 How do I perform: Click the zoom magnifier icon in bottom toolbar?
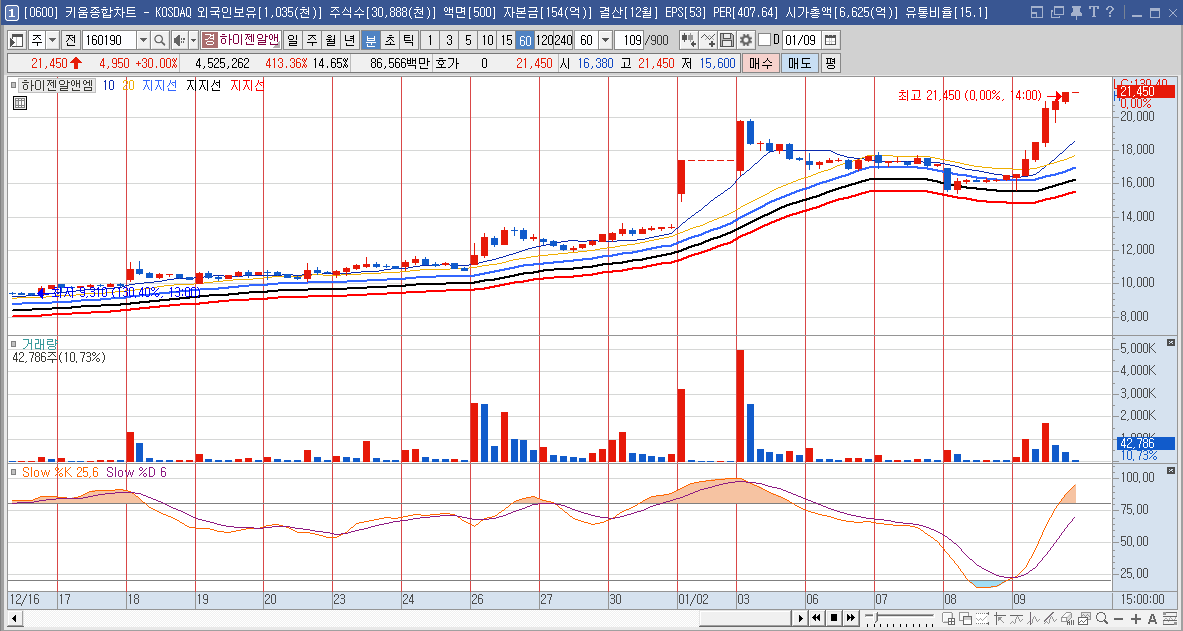[x=1104, y=619]
